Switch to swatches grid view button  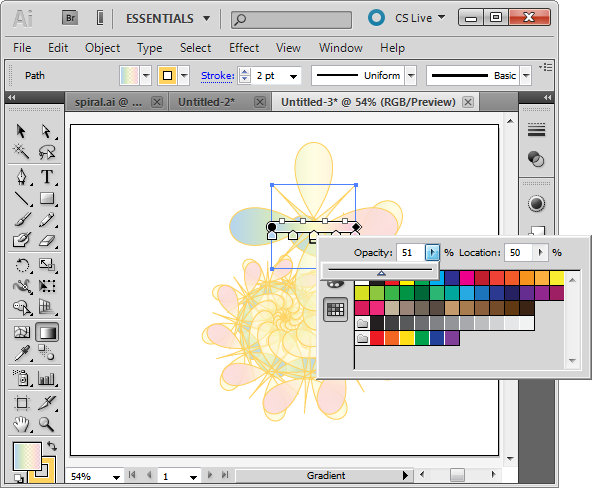[335, 309]
